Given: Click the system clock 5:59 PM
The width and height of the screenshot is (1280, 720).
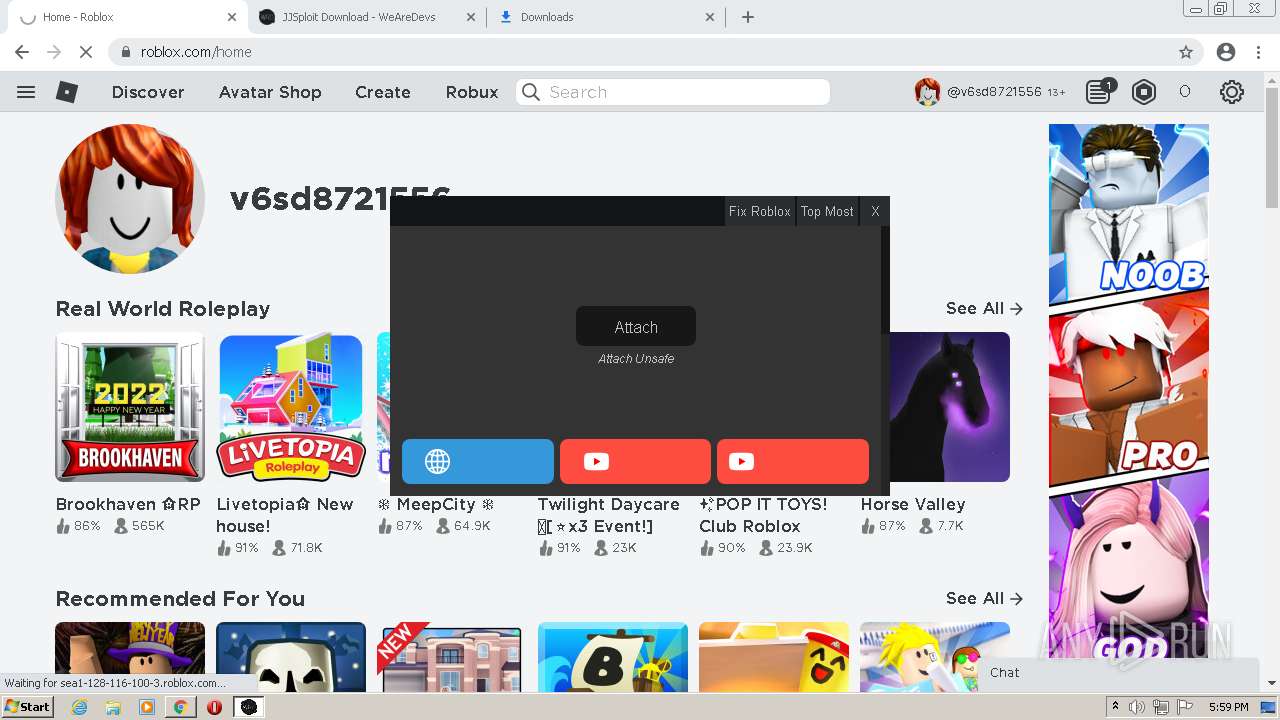Looking at the screenshot, I should (x=1228, y=707).
